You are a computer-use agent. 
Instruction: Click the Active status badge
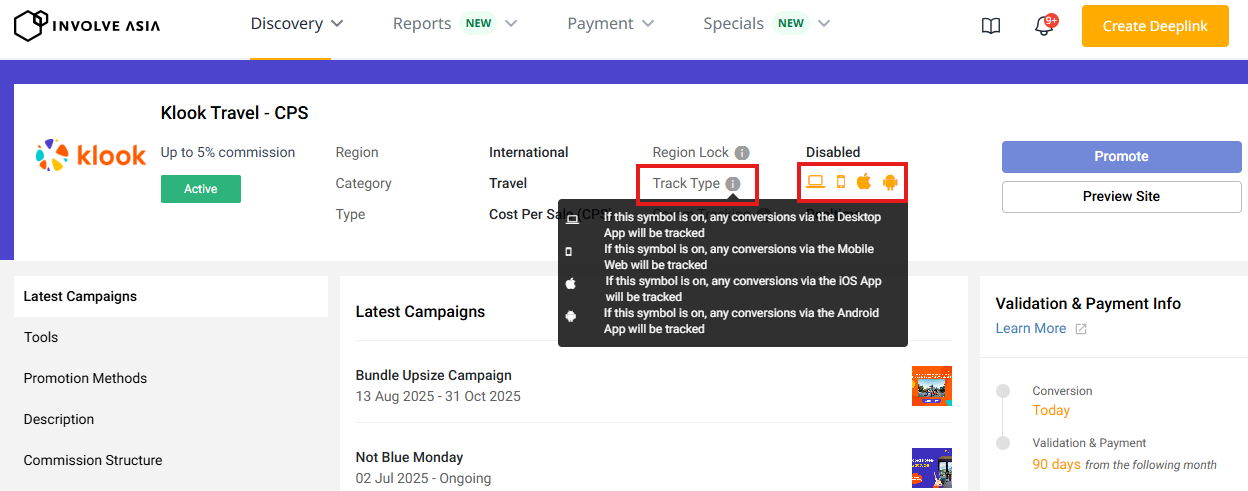(x=201, y=189)
